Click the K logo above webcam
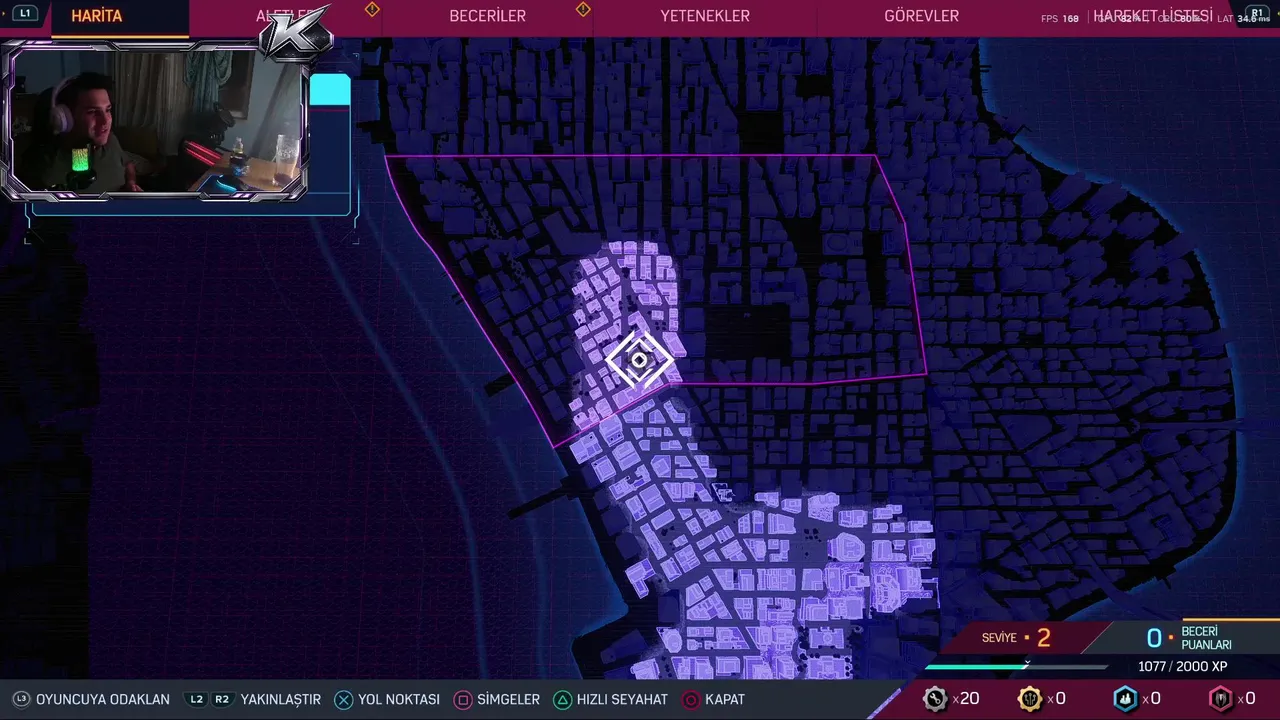The height and width of the screenshot is (720, 1280). [296, 33]
